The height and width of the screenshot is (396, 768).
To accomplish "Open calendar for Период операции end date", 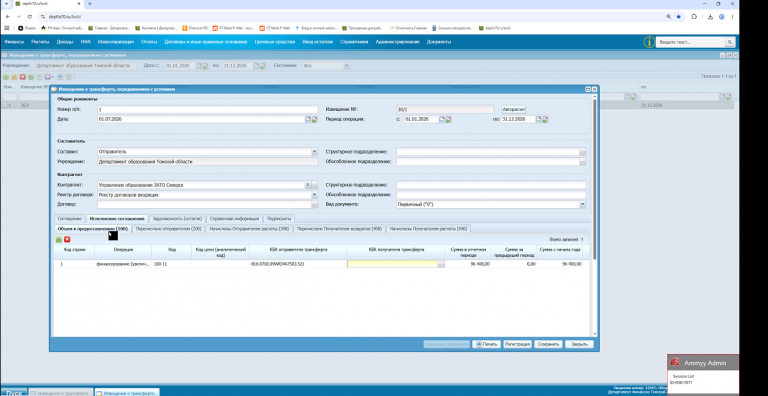I will click(539, 119).
